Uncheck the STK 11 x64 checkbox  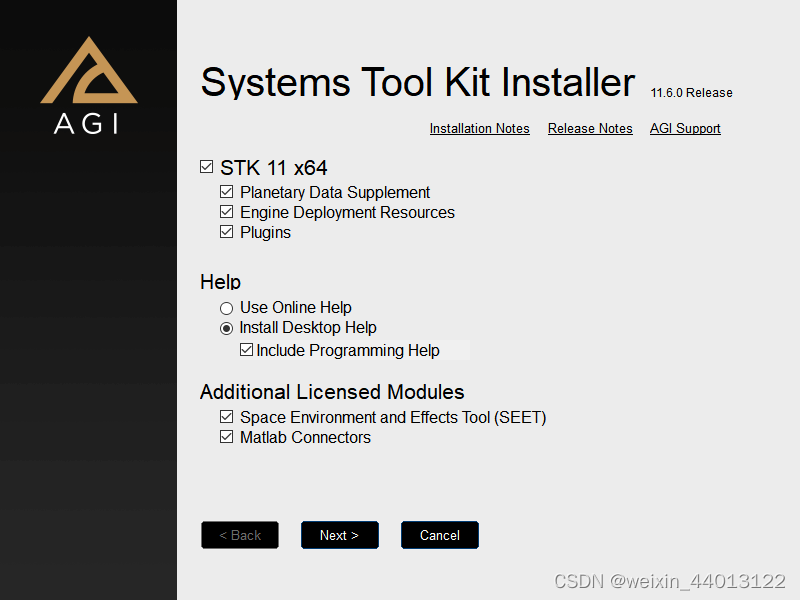point(207,167)
